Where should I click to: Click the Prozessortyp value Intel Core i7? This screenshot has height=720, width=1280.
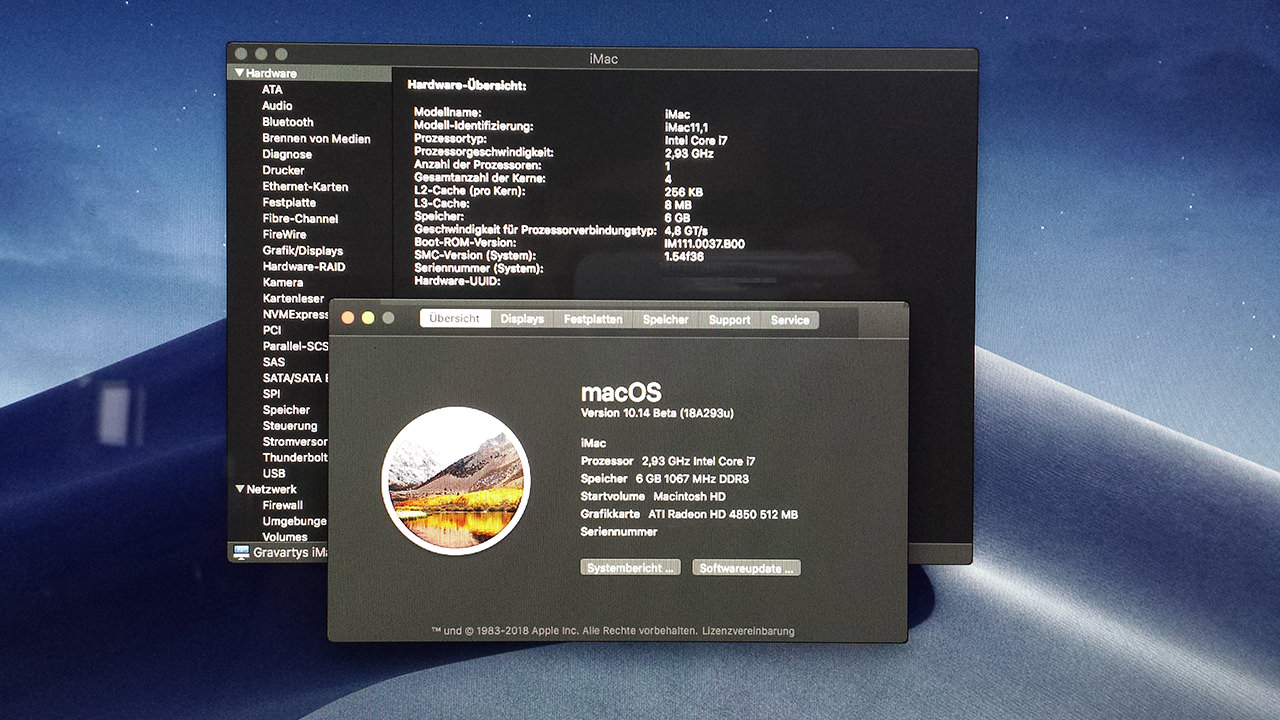click(x=696, y=140)
